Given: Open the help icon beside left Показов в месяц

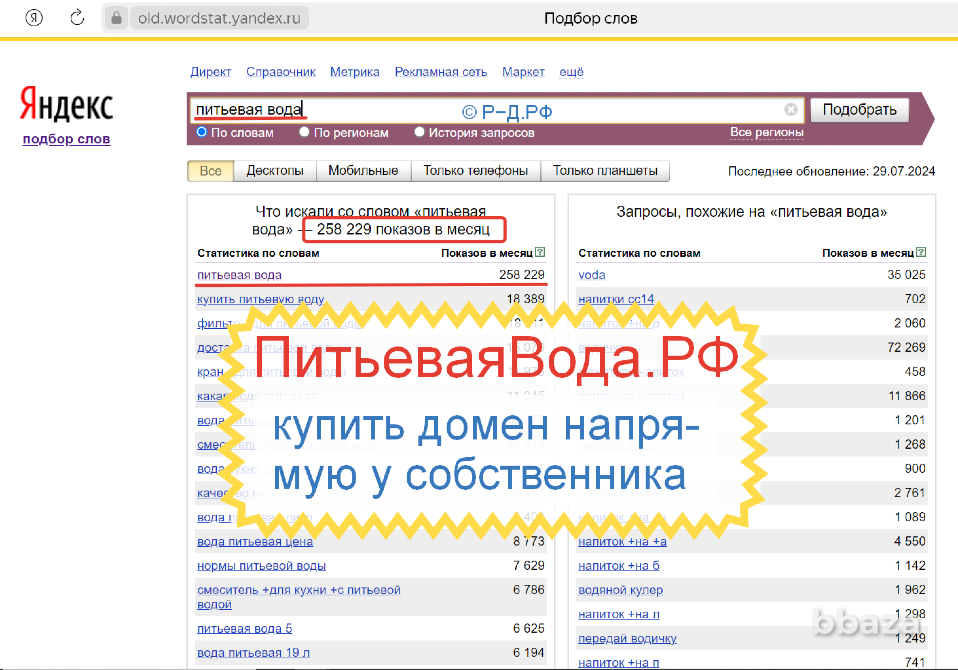Looking at the screenshot, I should coord(540,253).
